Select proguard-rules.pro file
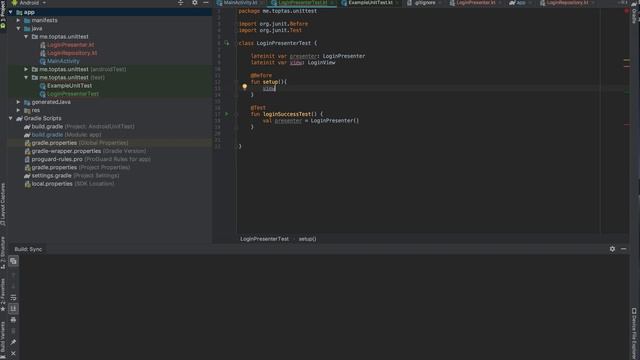The height and width of the screenshot is (360, 640). 91,159
